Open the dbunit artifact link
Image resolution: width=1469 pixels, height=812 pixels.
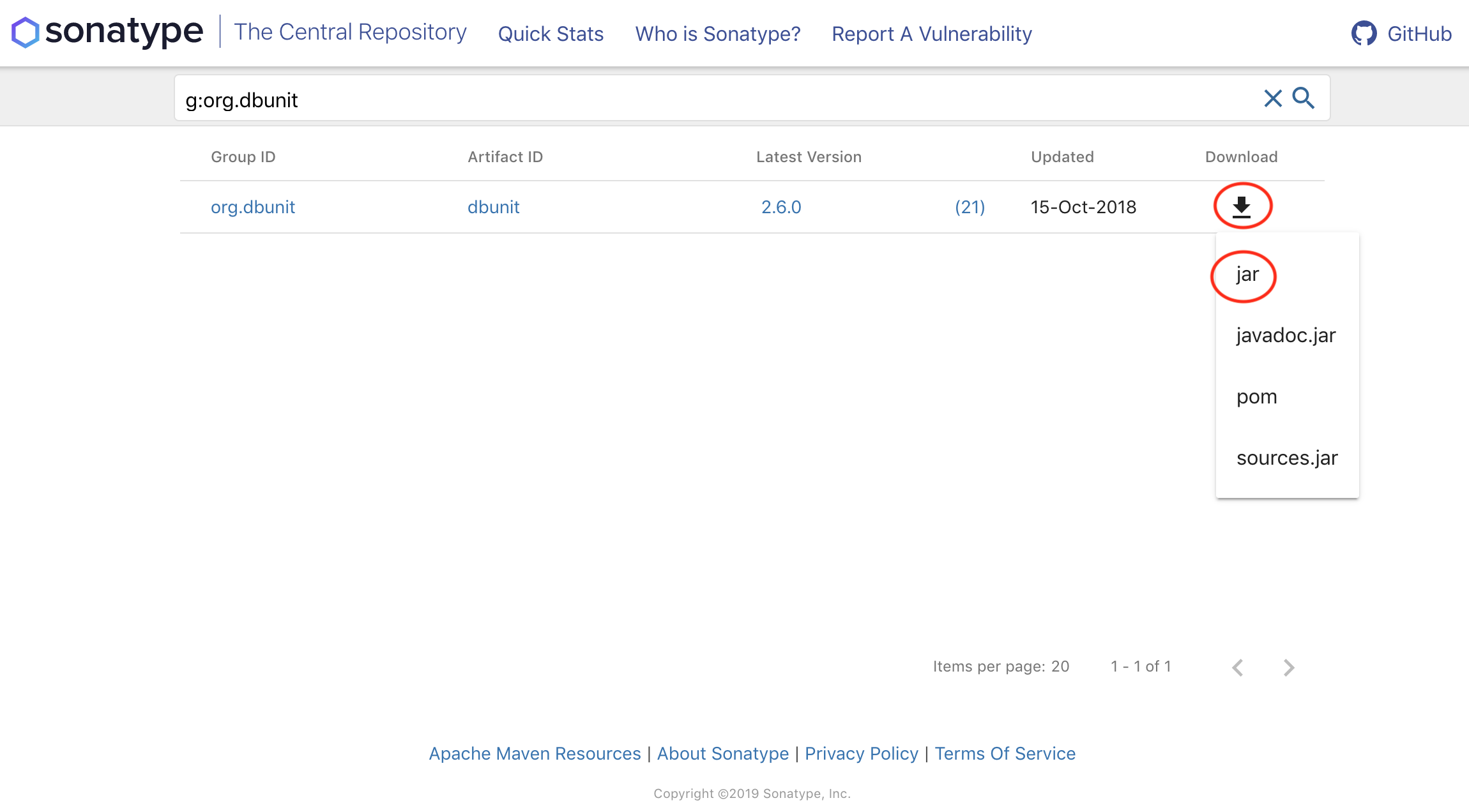click(493, 207)
